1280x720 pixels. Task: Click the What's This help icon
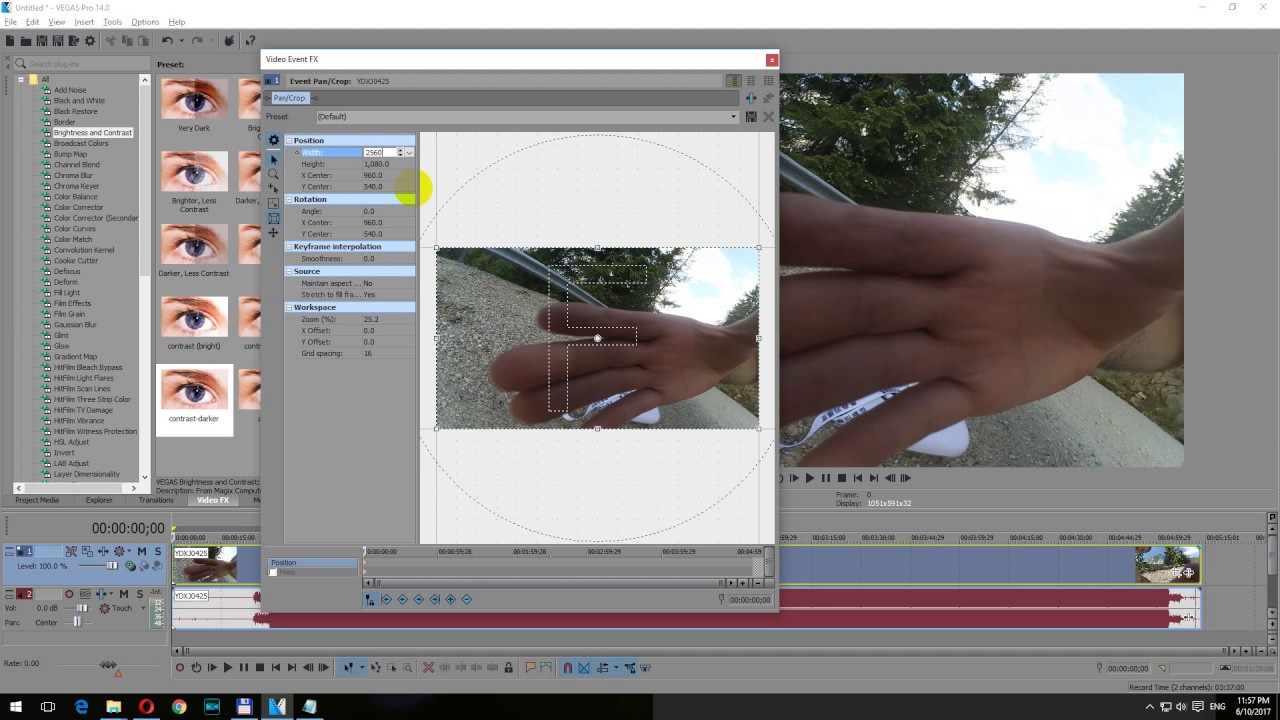(250, 41)
